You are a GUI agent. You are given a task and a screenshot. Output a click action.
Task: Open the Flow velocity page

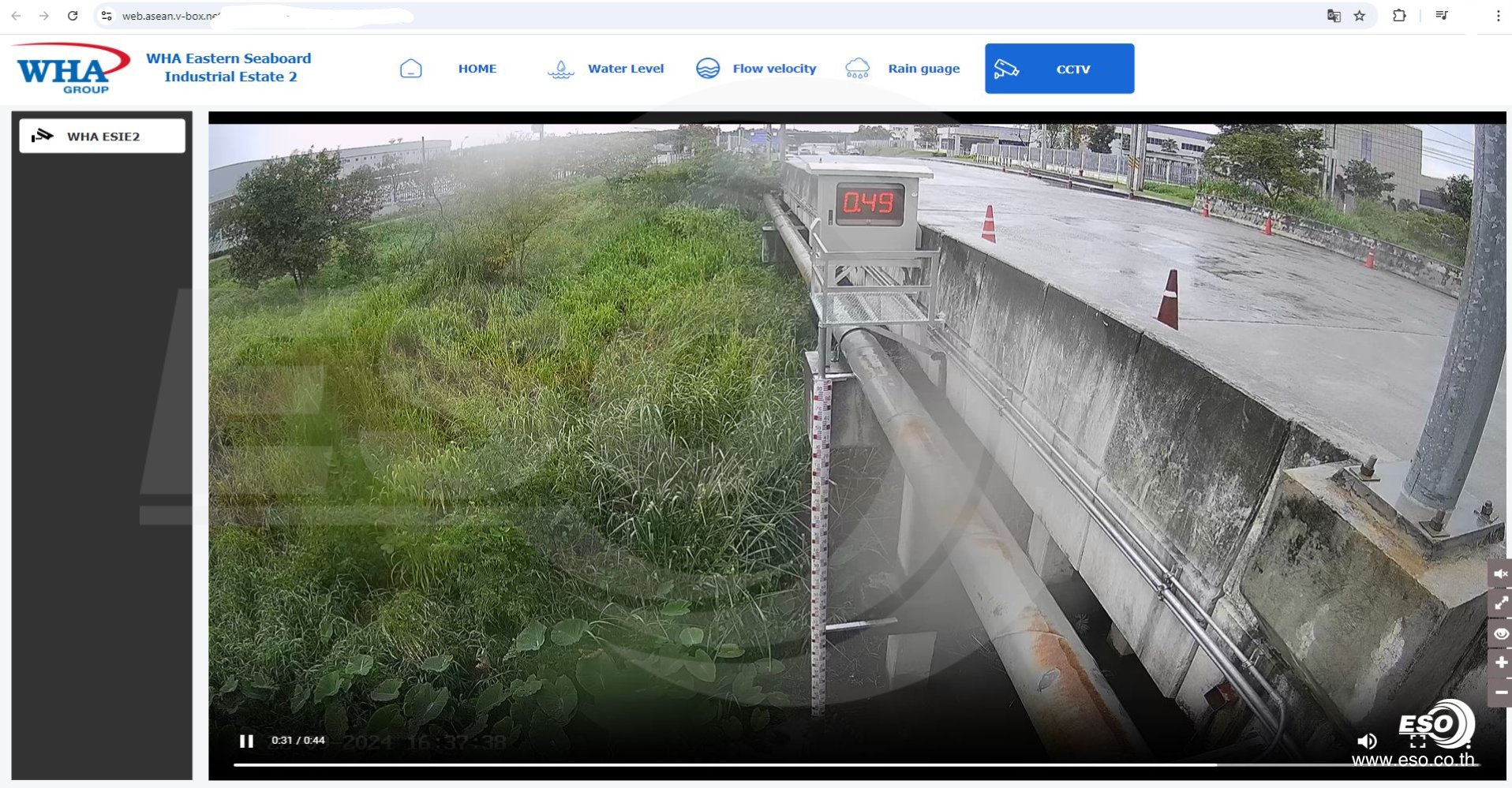(x=773, y=69)
